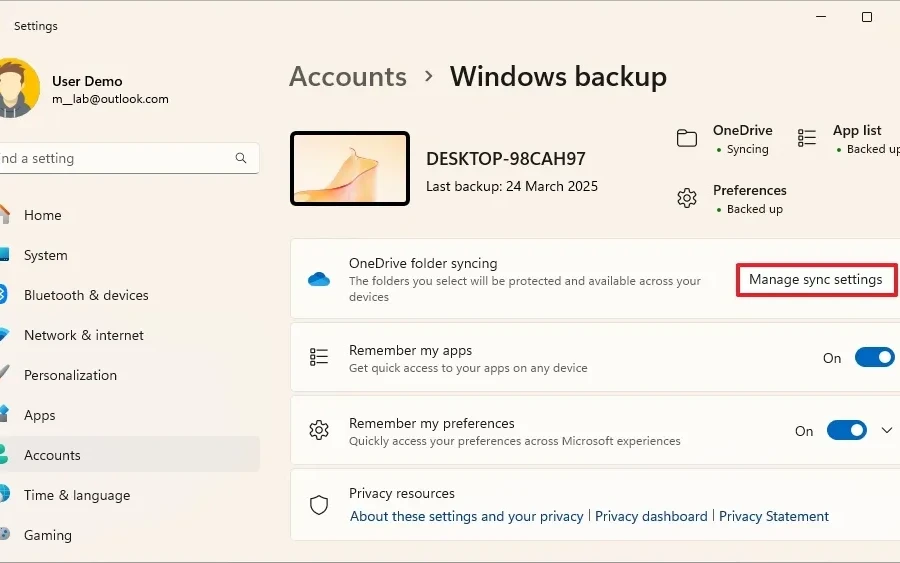The height and width of the screenshot is (563, 900).
Task: Minimize the Settings window
Action: pyautogui.click(x=821, y=17)
